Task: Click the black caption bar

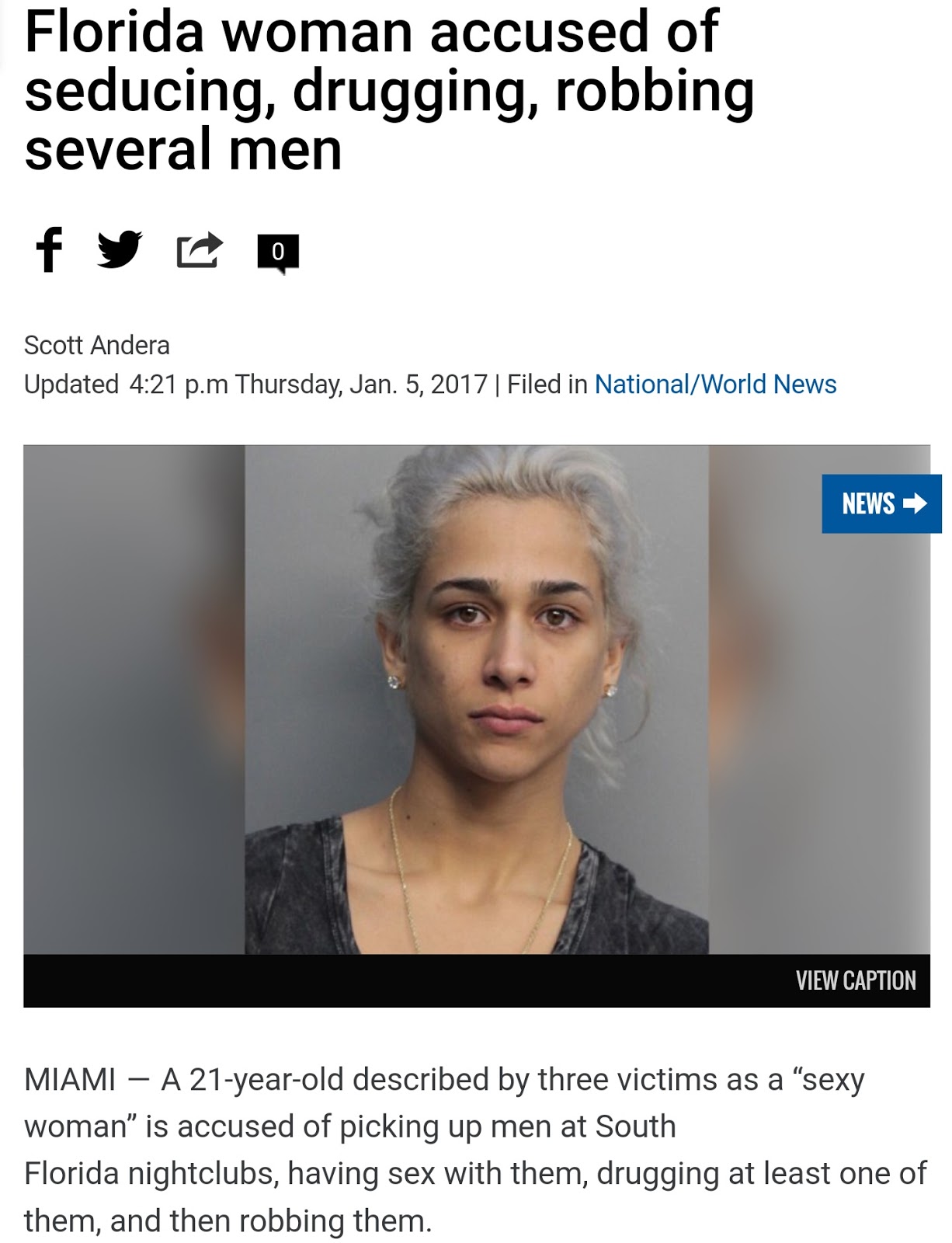Action: point(477,980)
